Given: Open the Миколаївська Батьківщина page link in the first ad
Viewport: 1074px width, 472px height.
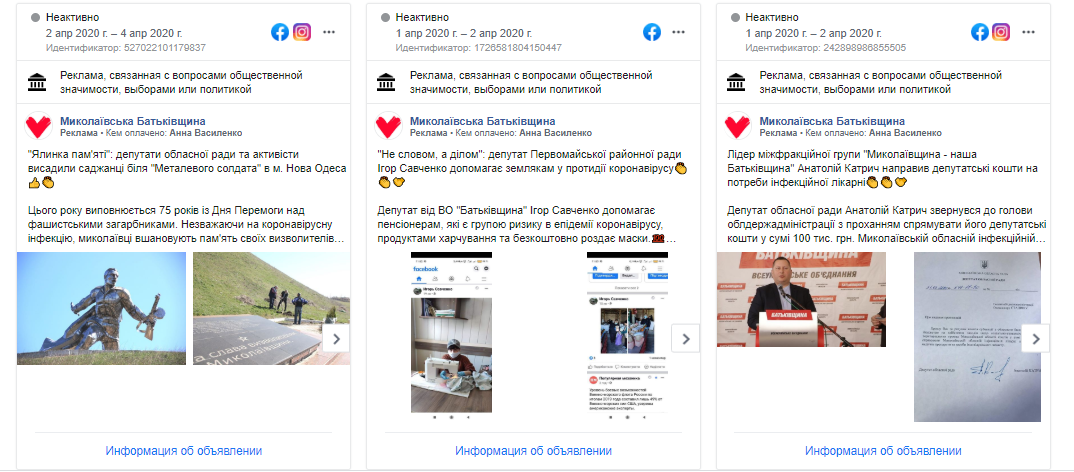Looking at the screenshot, I should click(132, 121).
